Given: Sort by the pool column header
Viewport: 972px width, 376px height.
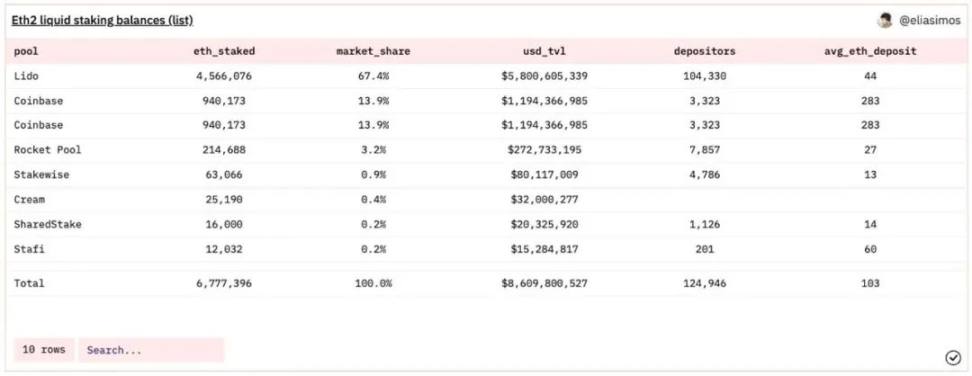Looking at the screenshot, I should click(x=26, y=51).
